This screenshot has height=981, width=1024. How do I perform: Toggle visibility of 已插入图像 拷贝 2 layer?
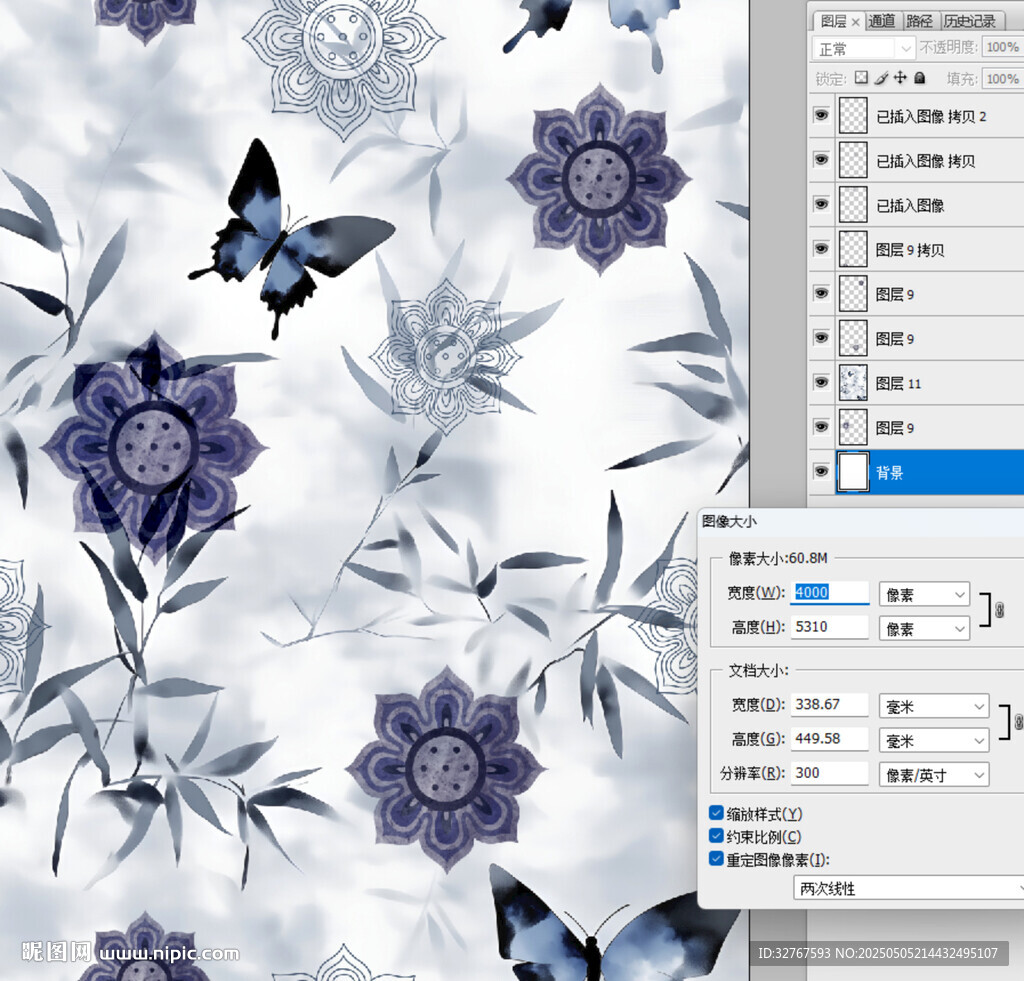pos(821,116)
